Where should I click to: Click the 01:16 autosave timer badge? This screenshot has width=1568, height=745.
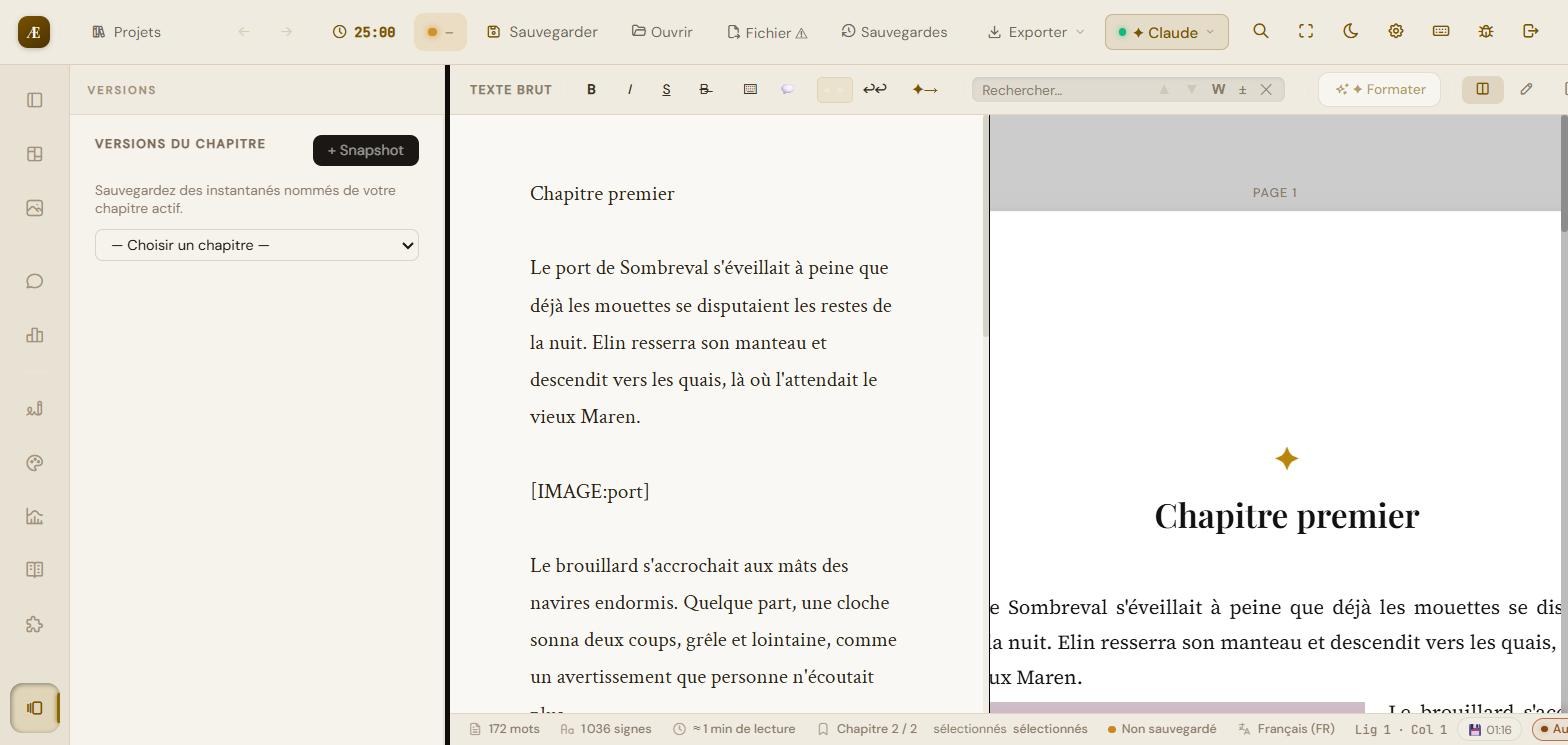click(x=1490, y=729)
